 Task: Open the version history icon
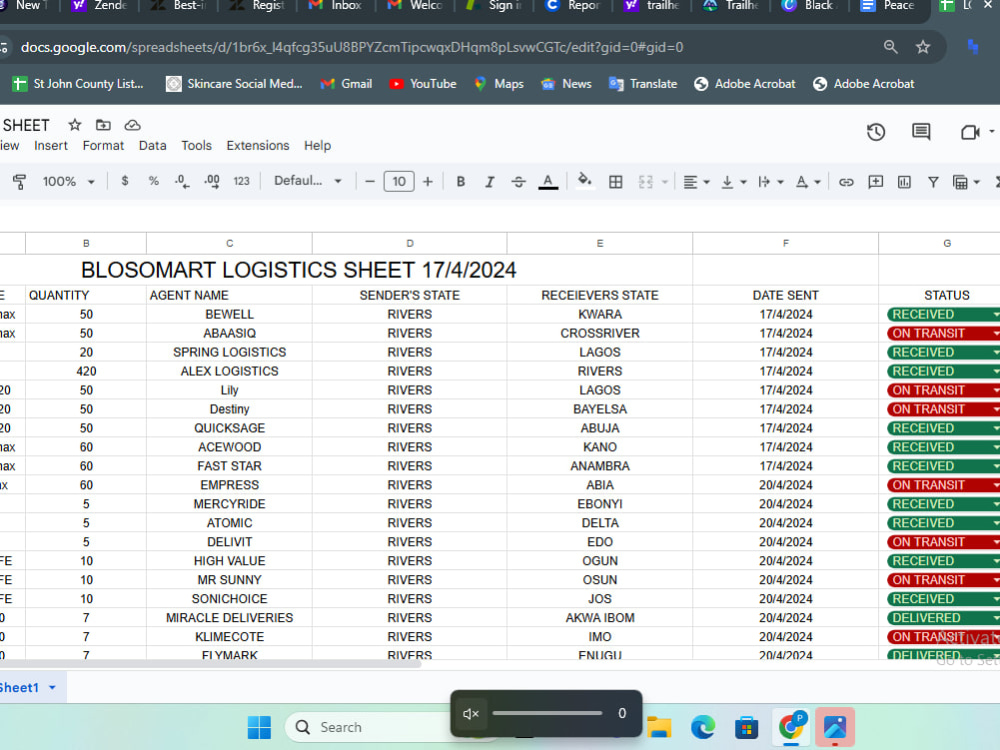pos(876,132)
